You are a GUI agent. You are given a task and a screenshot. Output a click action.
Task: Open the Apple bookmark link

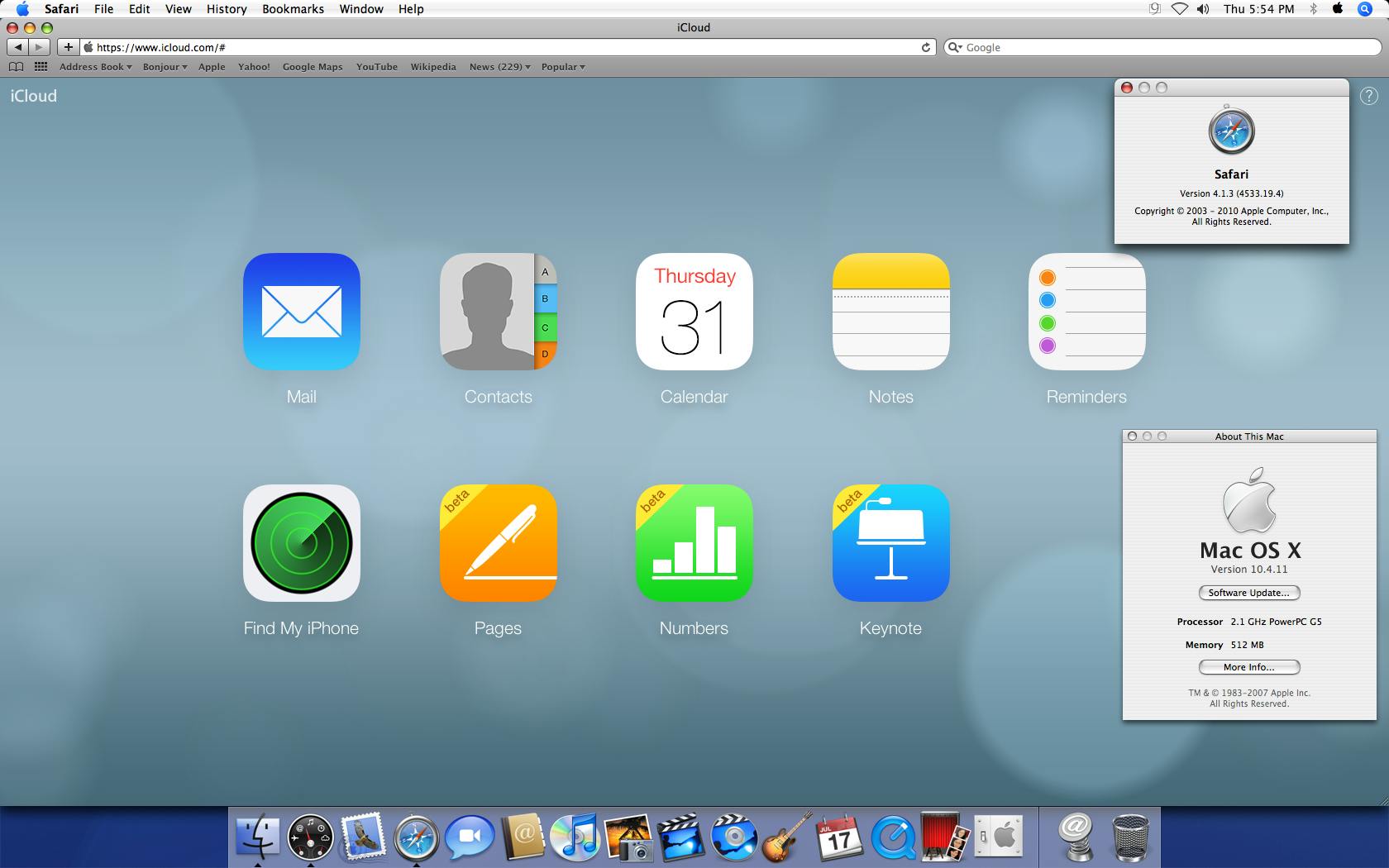click(x=212, y=67)
